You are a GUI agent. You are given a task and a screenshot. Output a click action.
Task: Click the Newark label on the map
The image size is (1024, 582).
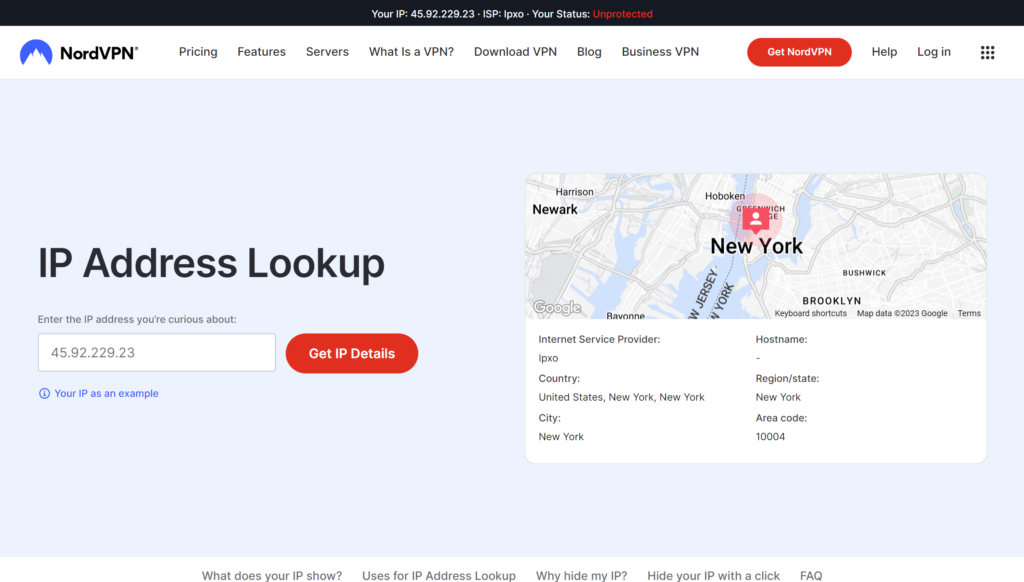[x=555, y=210]
